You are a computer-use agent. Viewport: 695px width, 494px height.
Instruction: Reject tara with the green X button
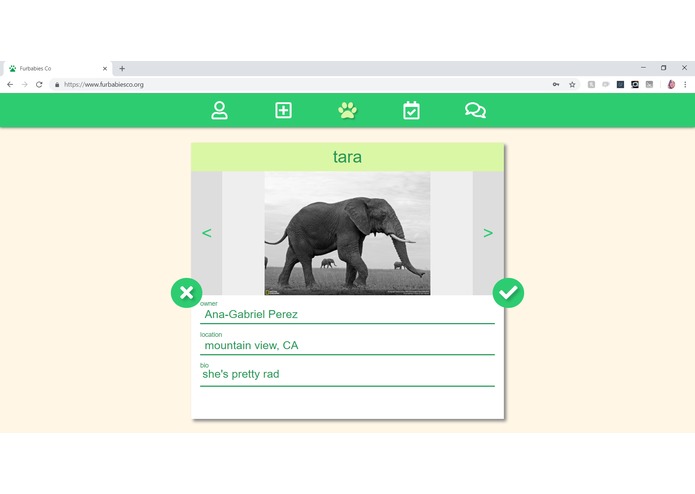tap(187, 293)
